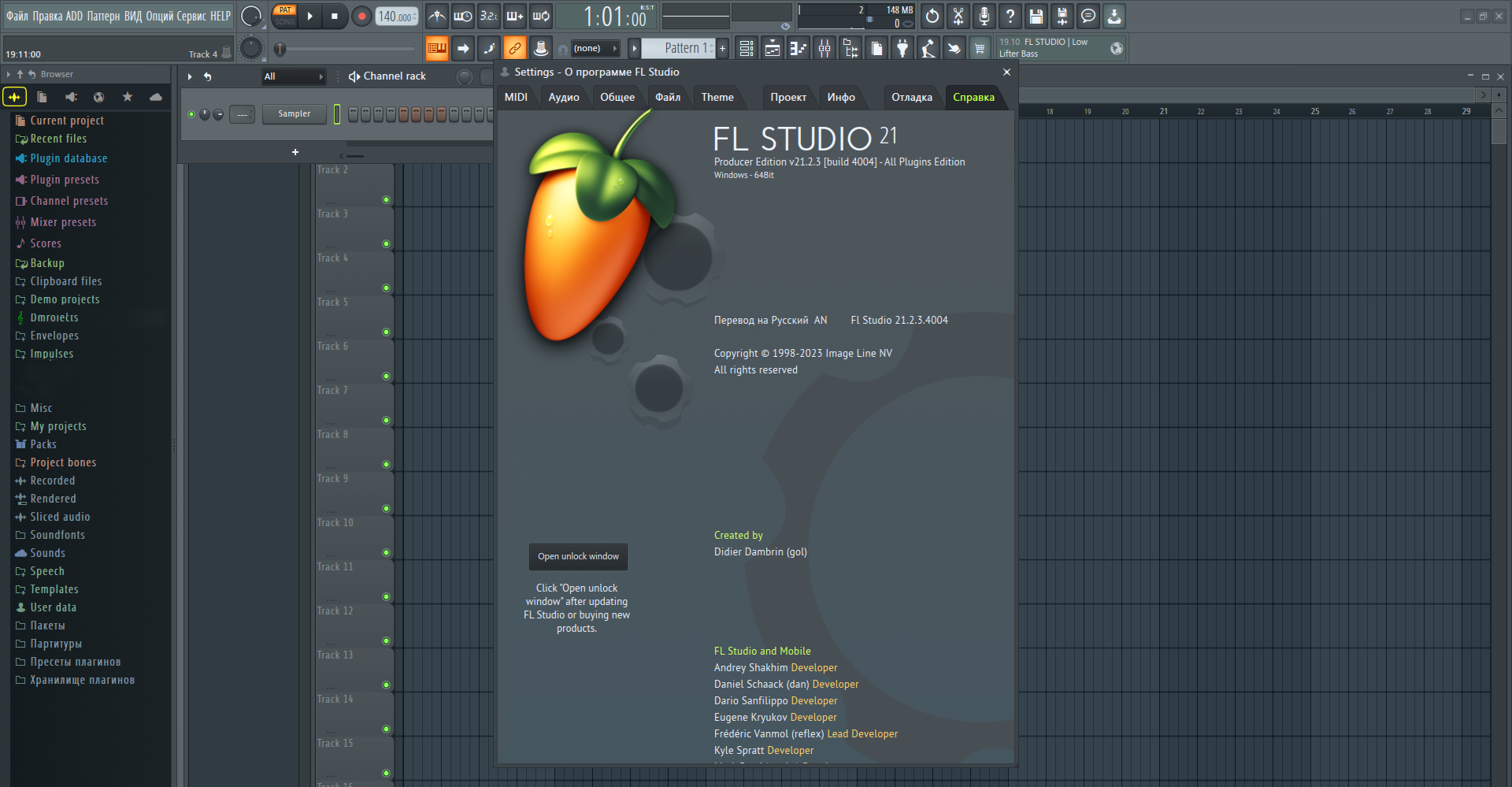Switch to the Отладка settings tab

912,97
